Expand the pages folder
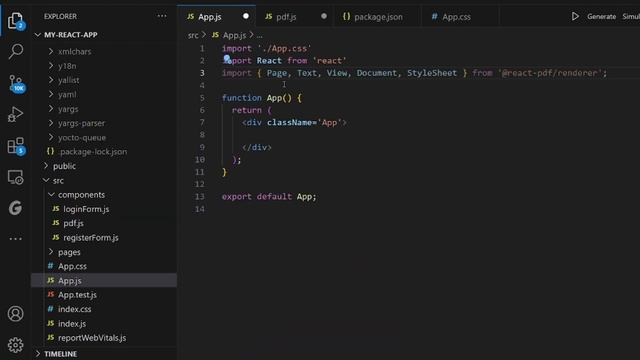Viewport: 640px width, 360px height. tap(69, 252)
